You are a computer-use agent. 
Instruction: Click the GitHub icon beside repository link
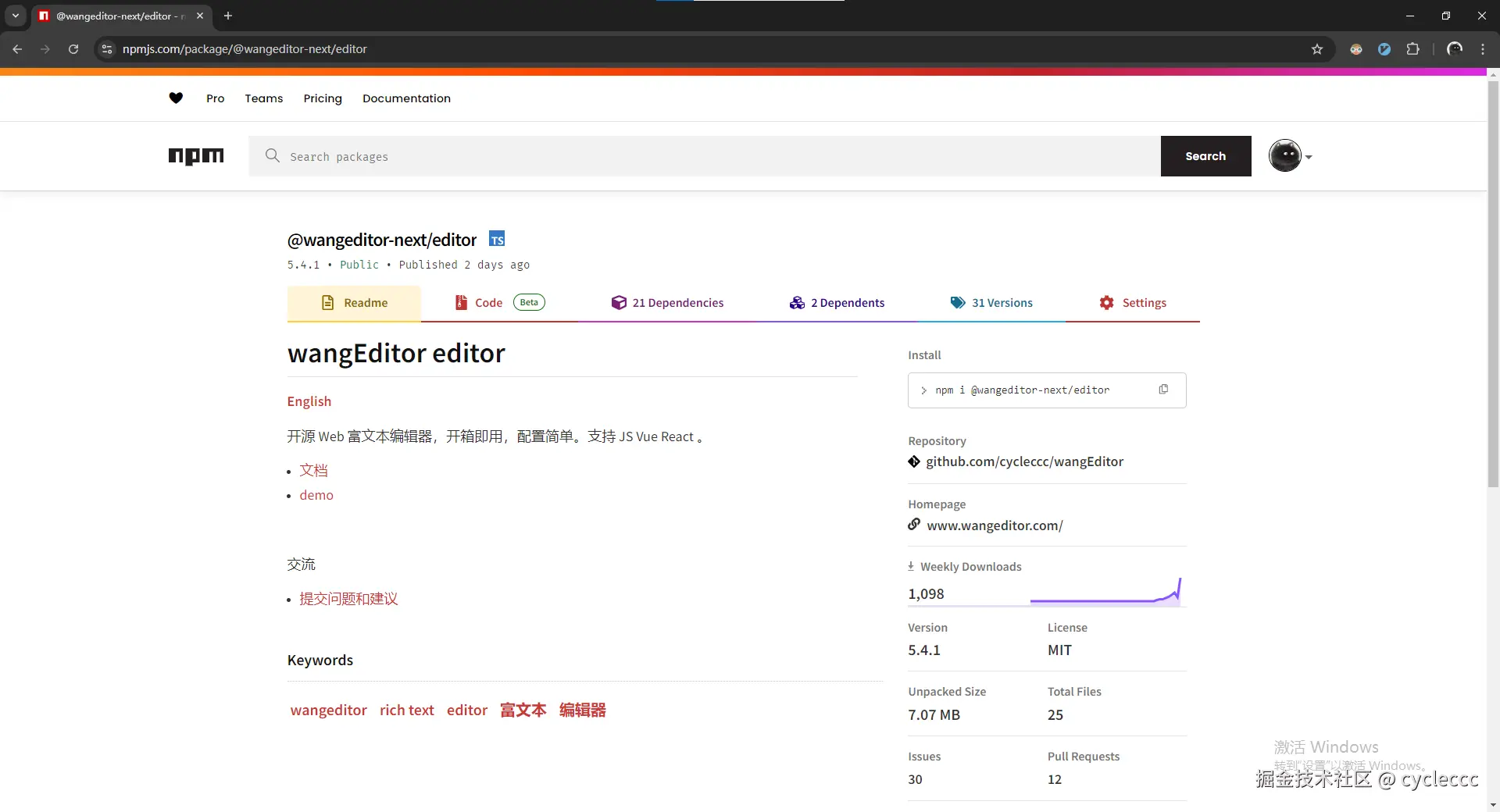pos(914,461)
